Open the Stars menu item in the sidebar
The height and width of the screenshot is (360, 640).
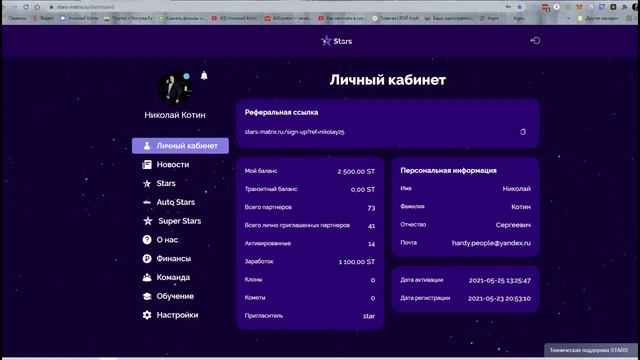(x=166, y=183)
